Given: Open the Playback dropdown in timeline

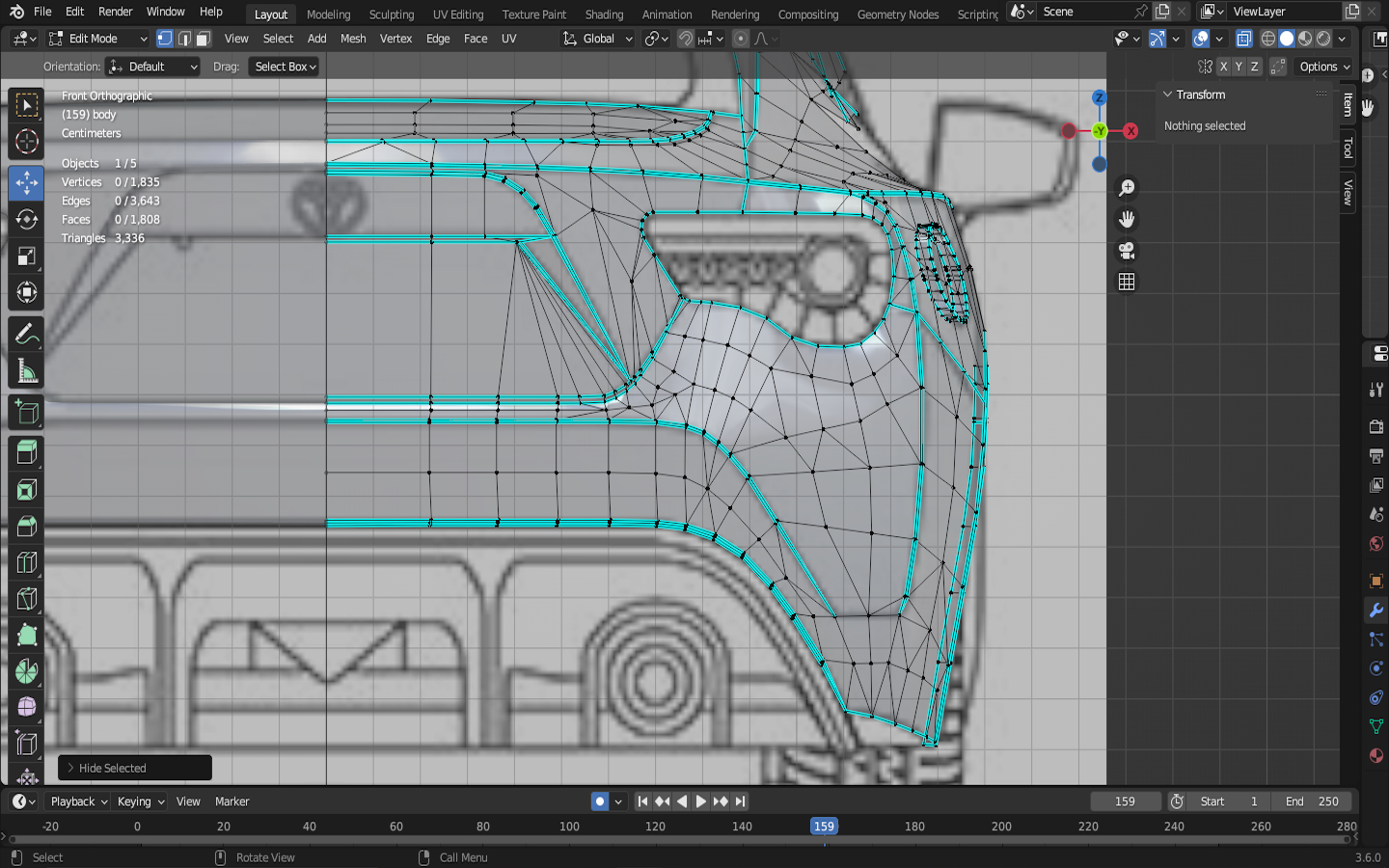Looking at the screenshot, I should click(78, 801).
